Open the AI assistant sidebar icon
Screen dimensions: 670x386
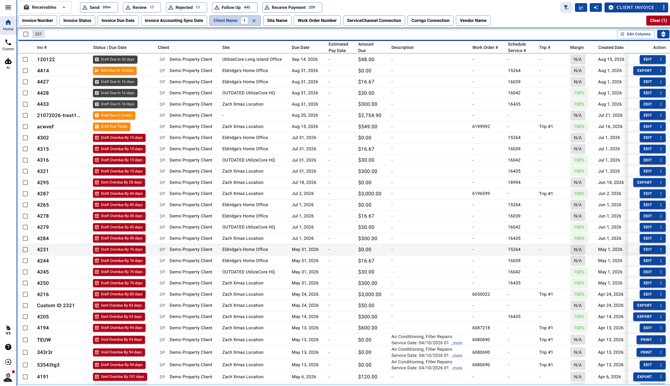pos(8,63)
